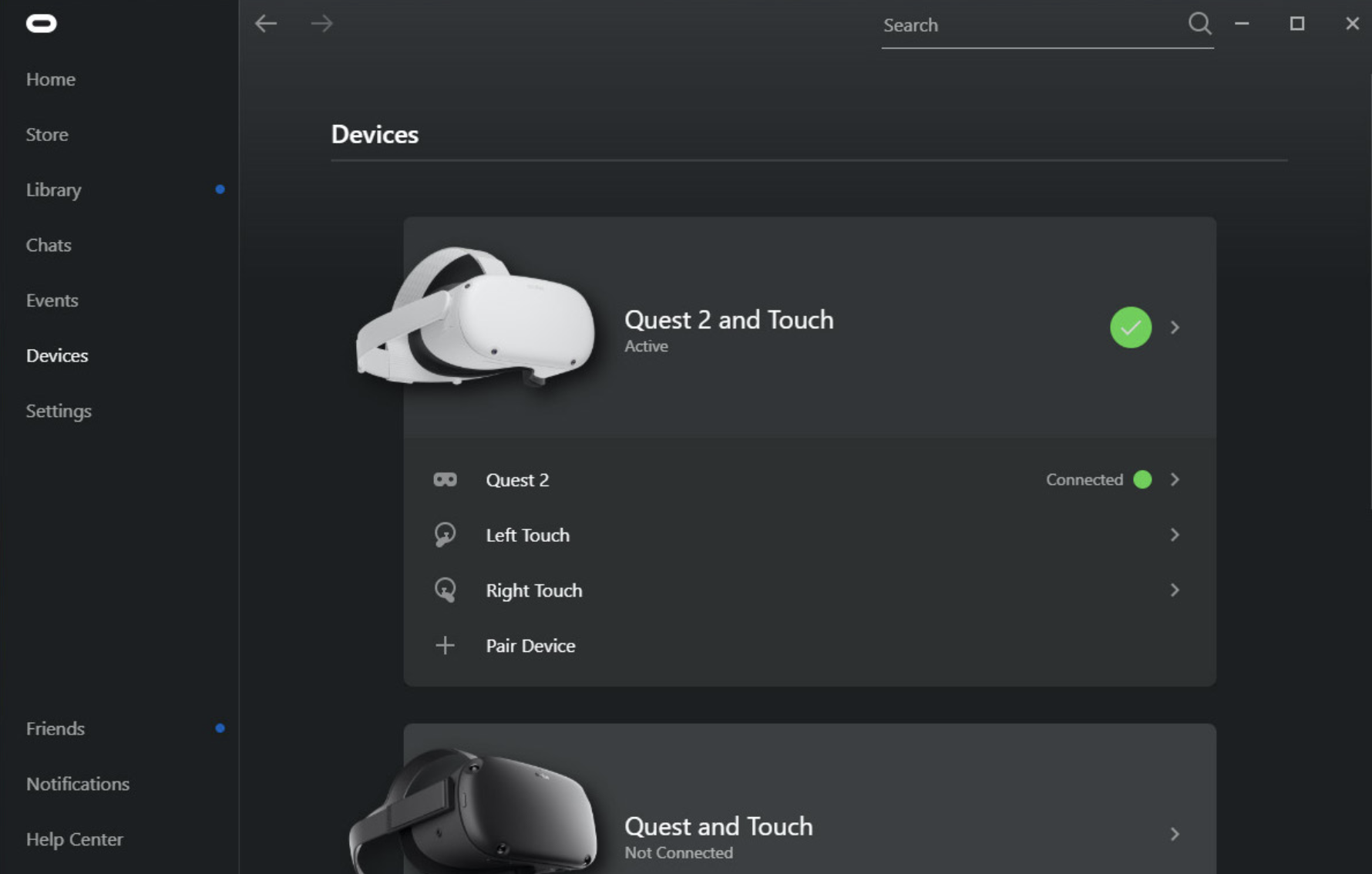Open Help Center link

pyautogui.click(x=75, y=839)
